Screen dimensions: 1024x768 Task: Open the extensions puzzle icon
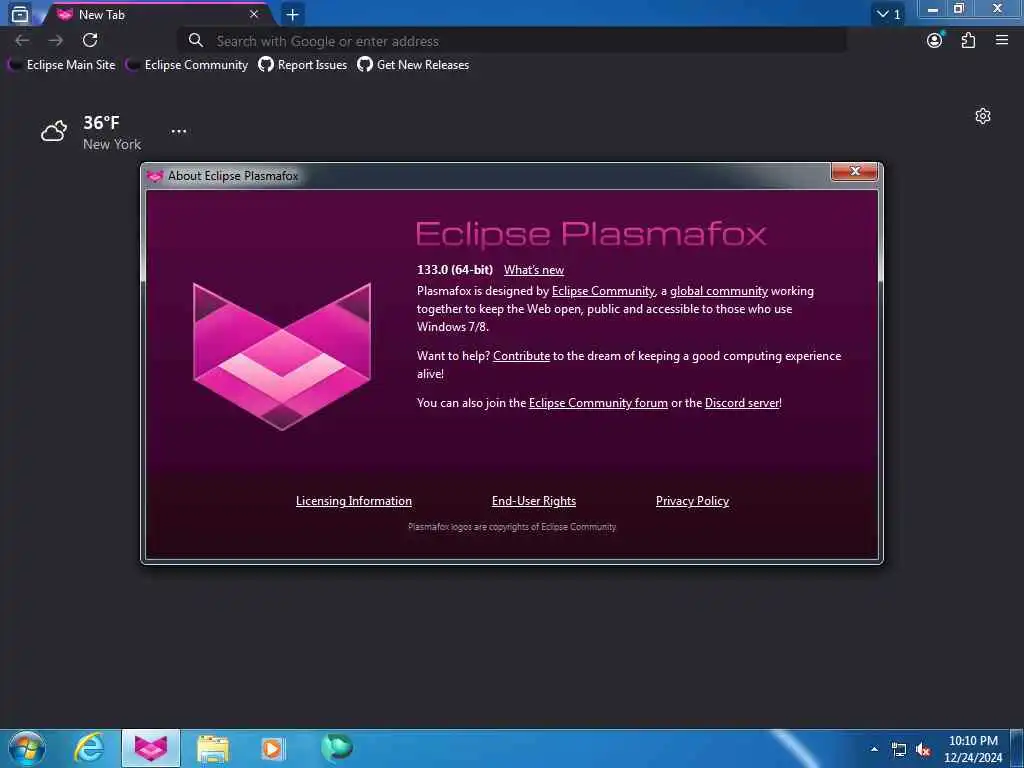968,40
